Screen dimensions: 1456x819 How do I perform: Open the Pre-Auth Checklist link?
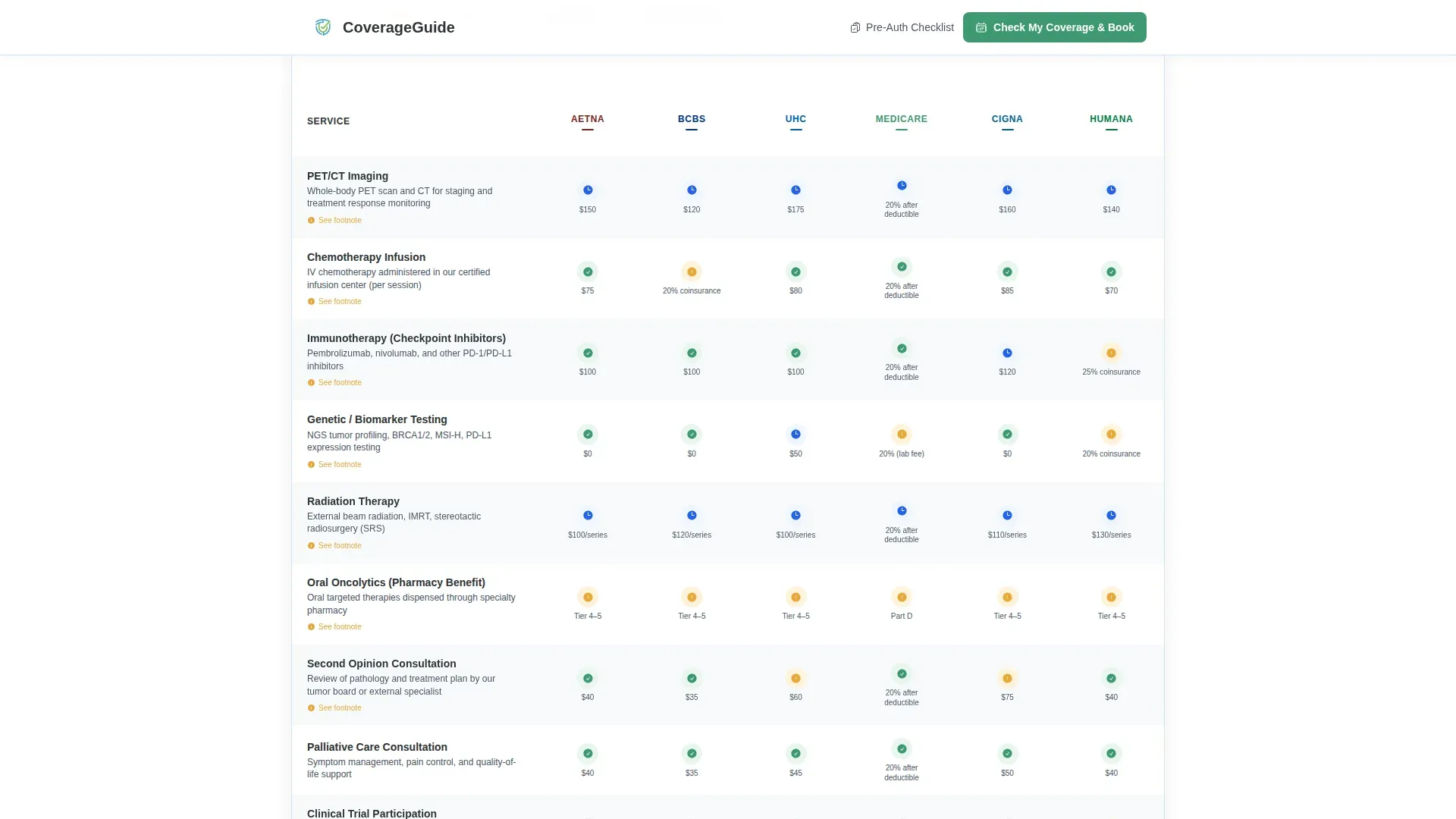click(x=902, y=27)
